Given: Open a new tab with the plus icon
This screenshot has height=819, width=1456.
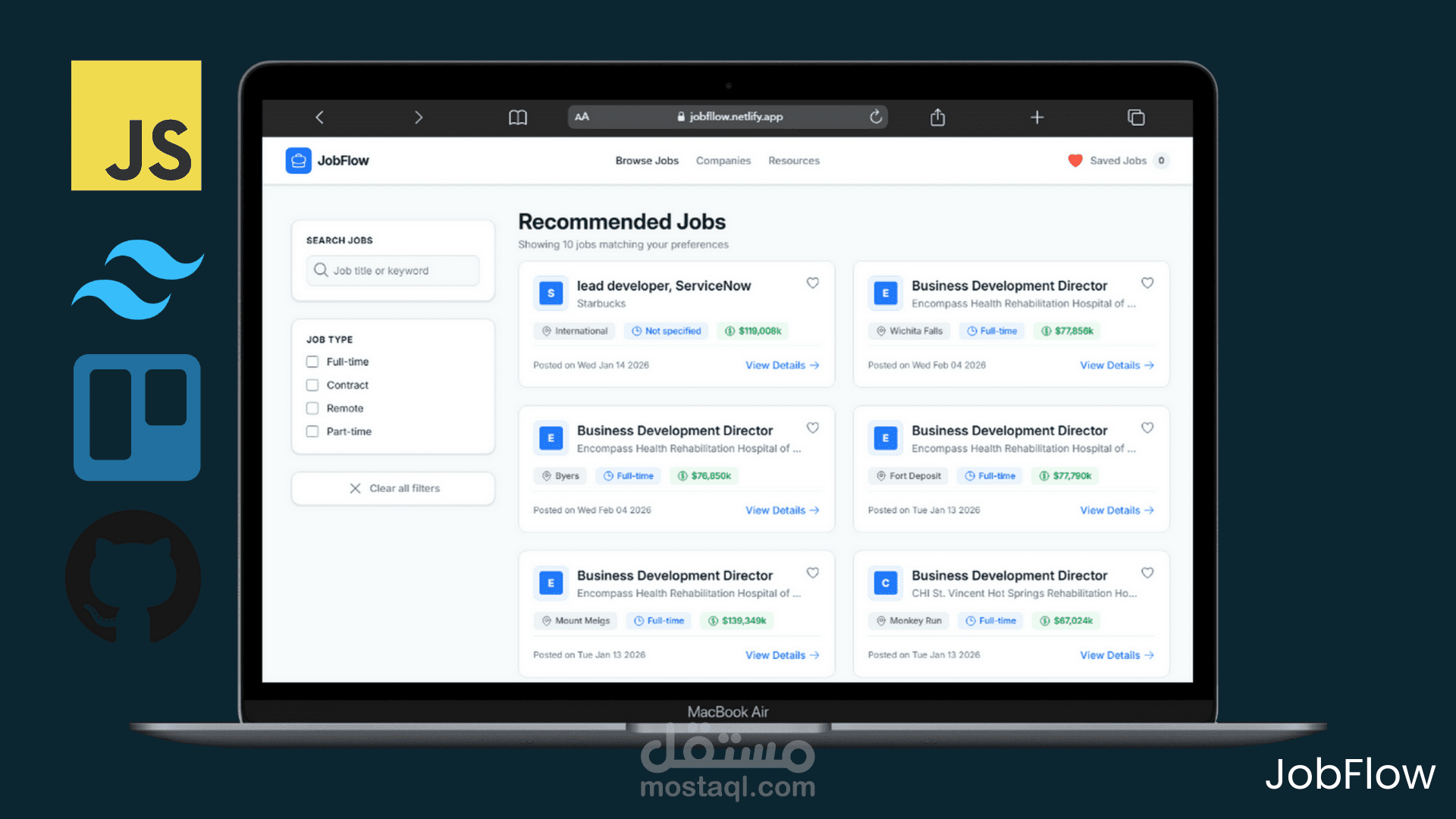Looking at the screenshot, I should 1037,117.
